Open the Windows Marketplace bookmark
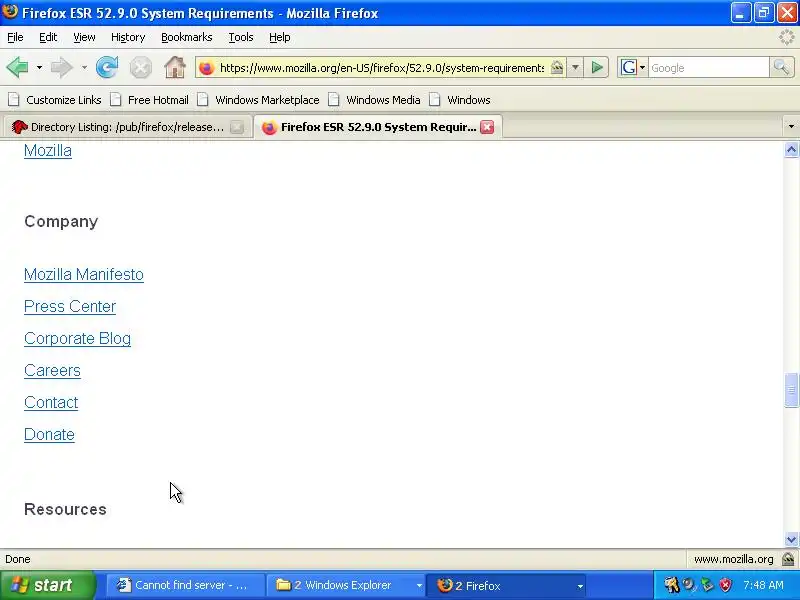The width and height of the screenshot is (800, 600). click(259, 100)
